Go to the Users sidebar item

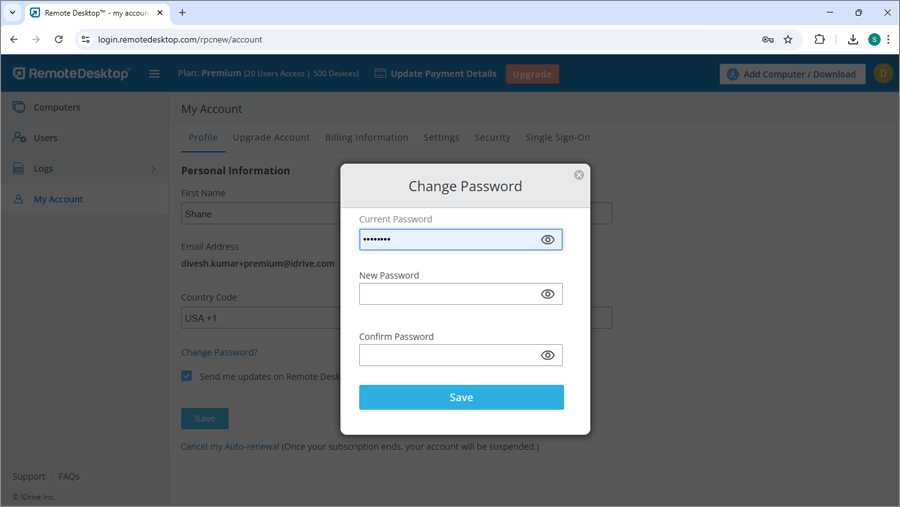[46, 138]
